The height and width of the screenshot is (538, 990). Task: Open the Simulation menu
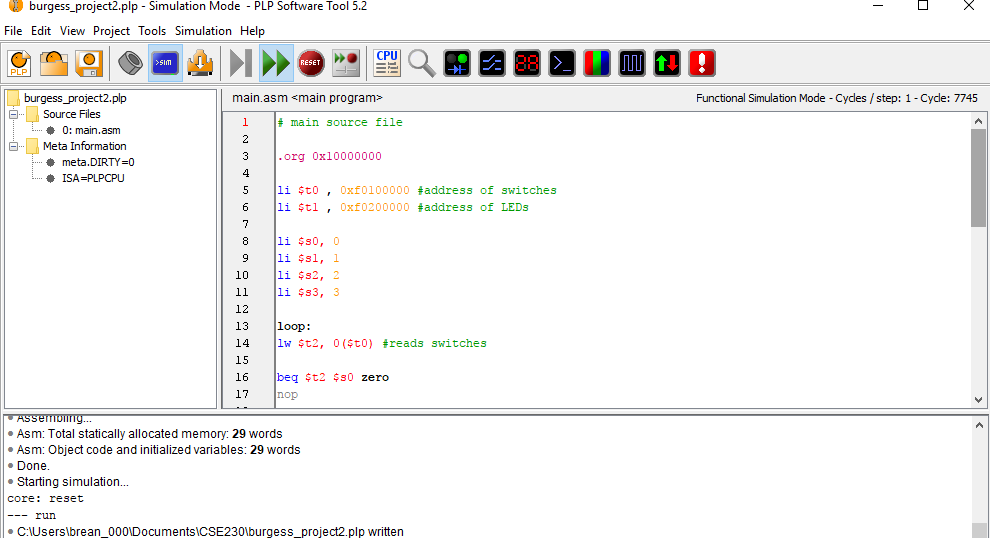tap(203, 31)
